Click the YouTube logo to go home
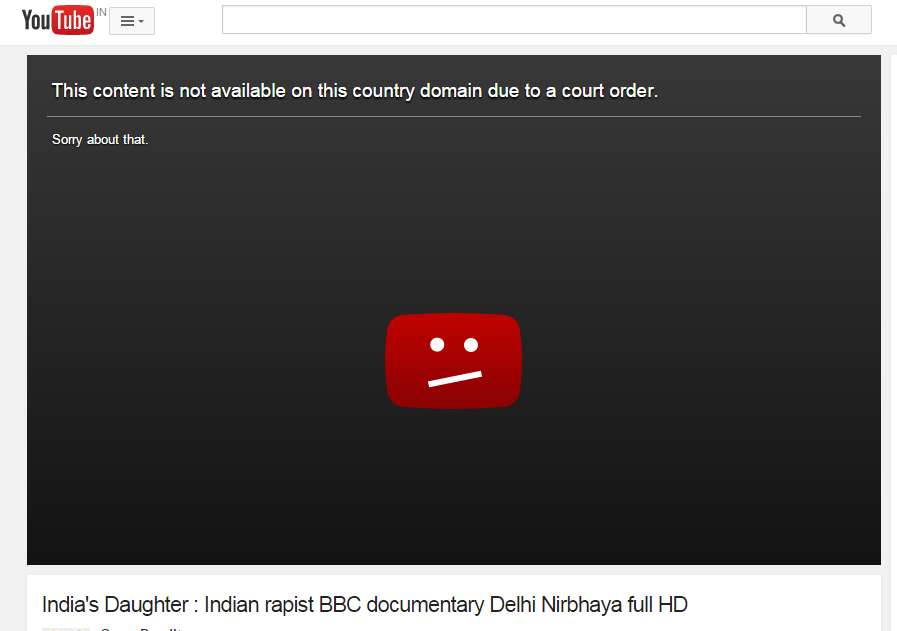 click(x=58, y=20)
